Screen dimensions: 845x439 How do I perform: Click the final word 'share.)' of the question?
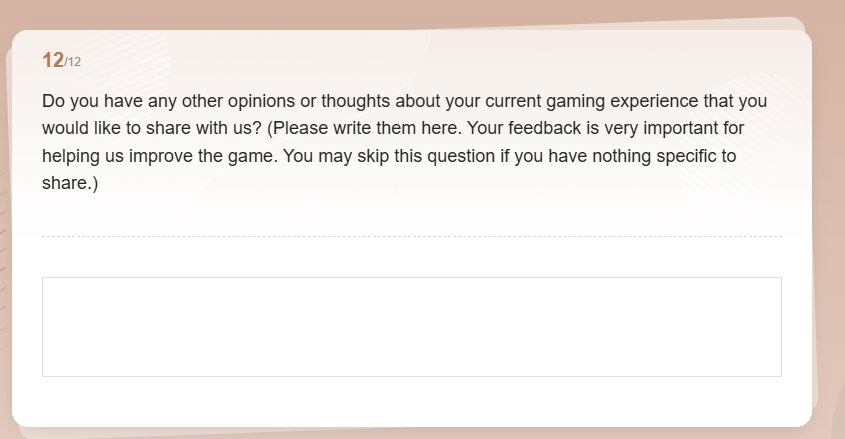tap(70, 183)
